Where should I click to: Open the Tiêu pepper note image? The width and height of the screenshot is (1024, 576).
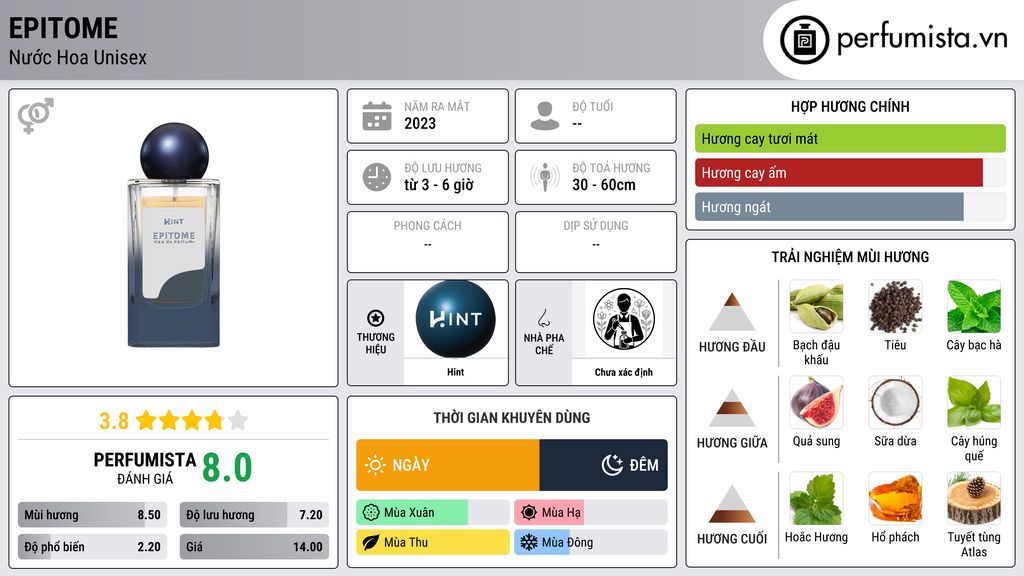point(895,306)
